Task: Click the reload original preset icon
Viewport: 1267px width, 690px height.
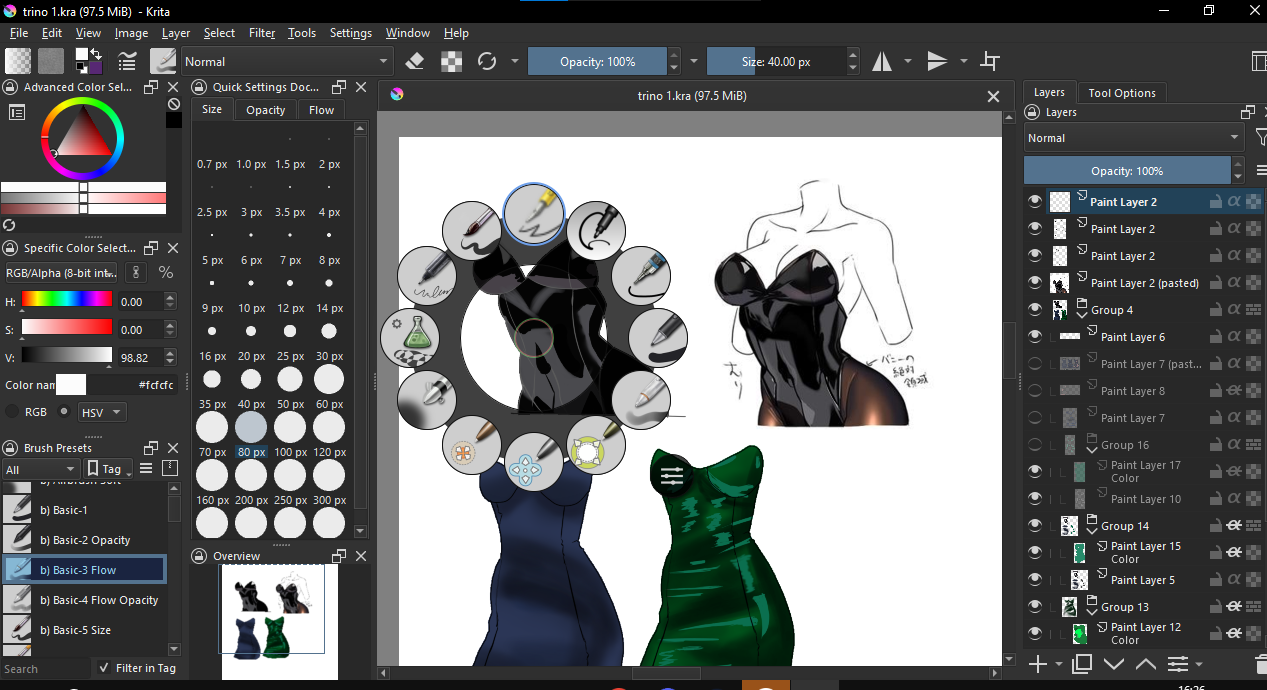Action: (x=487, y=61)
